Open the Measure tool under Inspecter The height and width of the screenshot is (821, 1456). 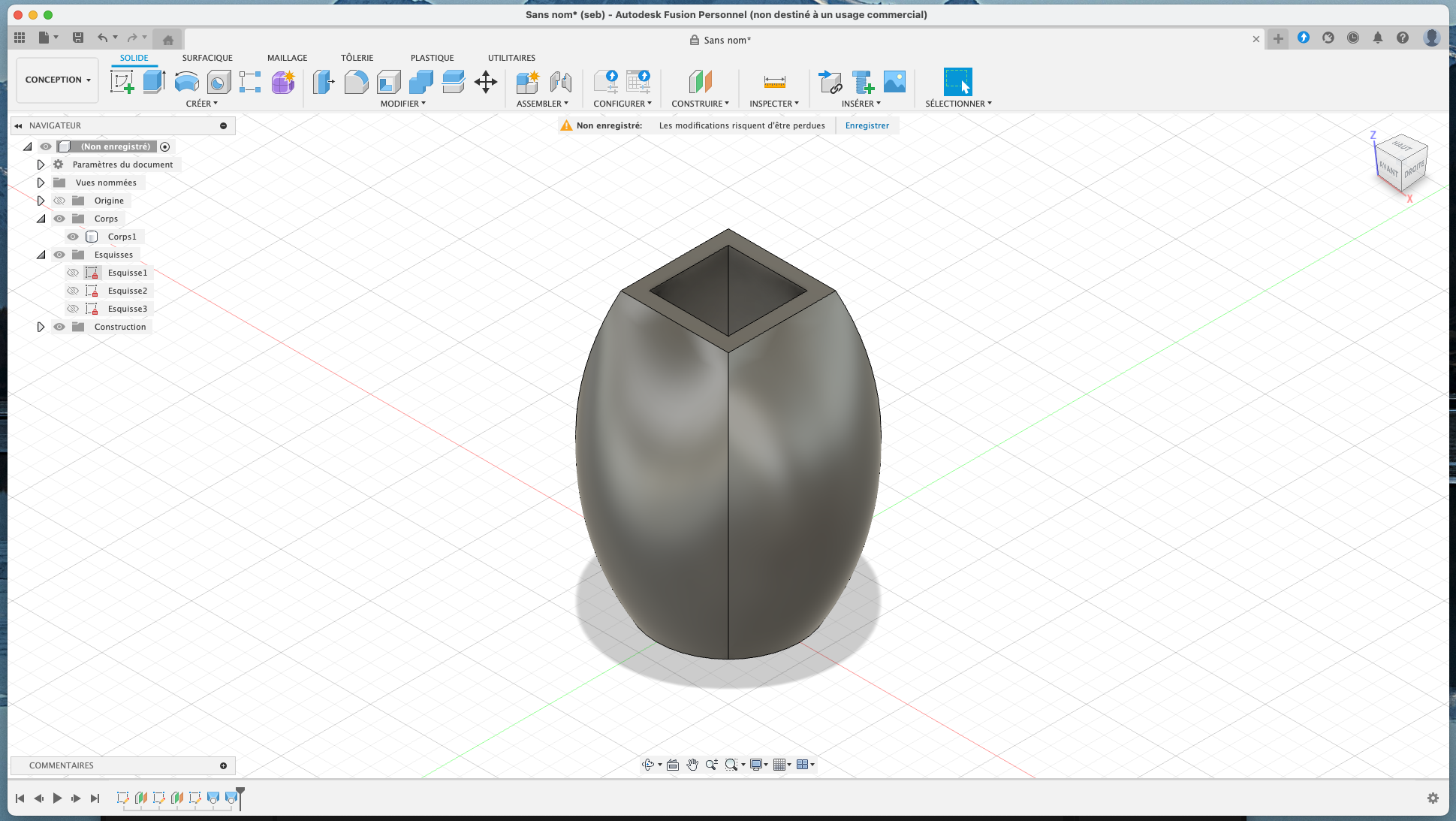[774, 81]
